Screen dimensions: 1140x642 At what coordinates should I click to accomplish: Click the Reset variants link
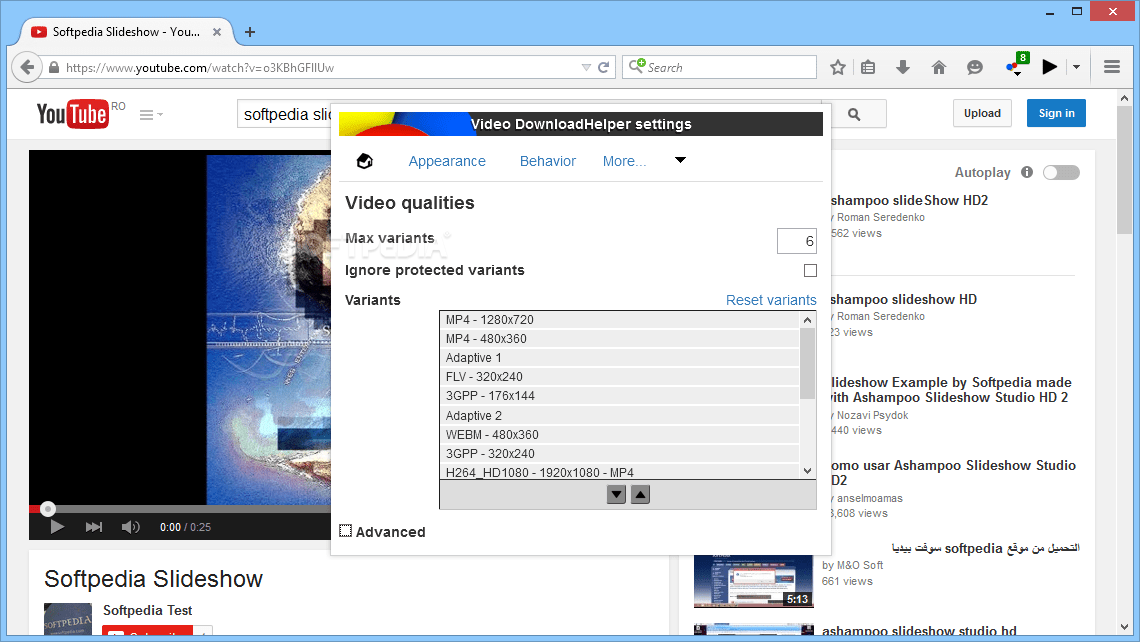[771, 299]
